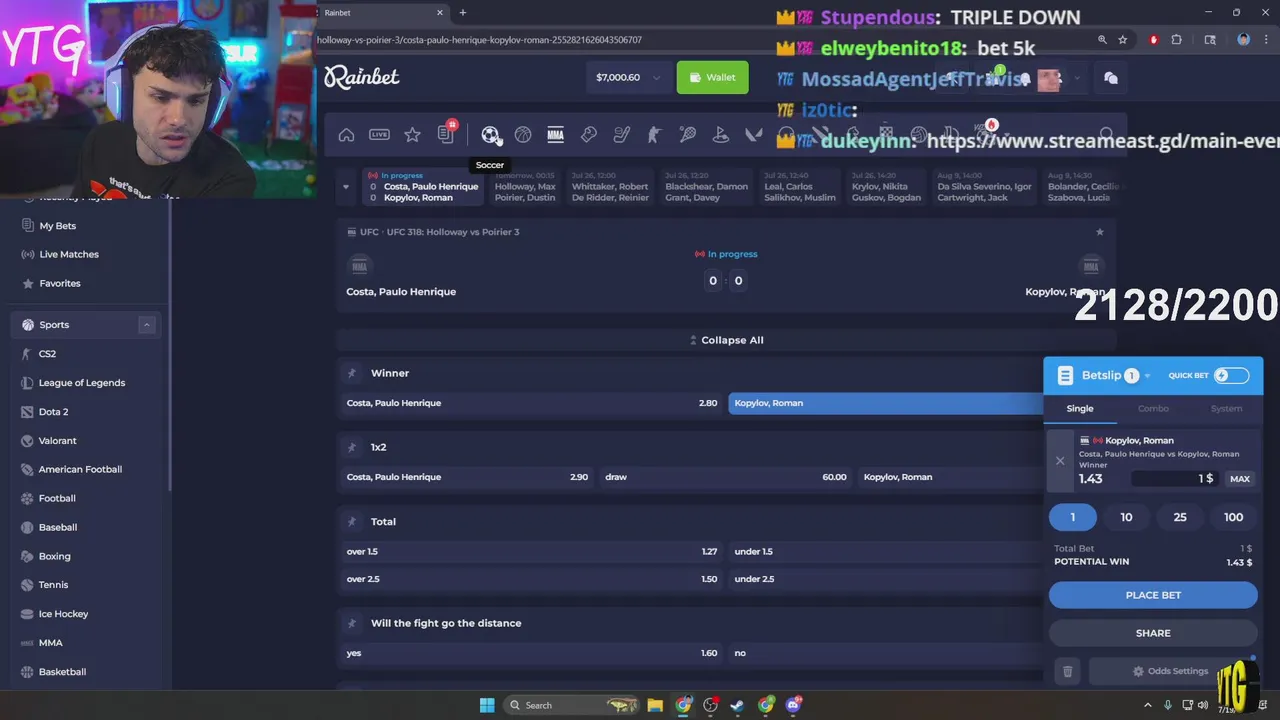Show hidden system tray icons

click(1150, 705)
